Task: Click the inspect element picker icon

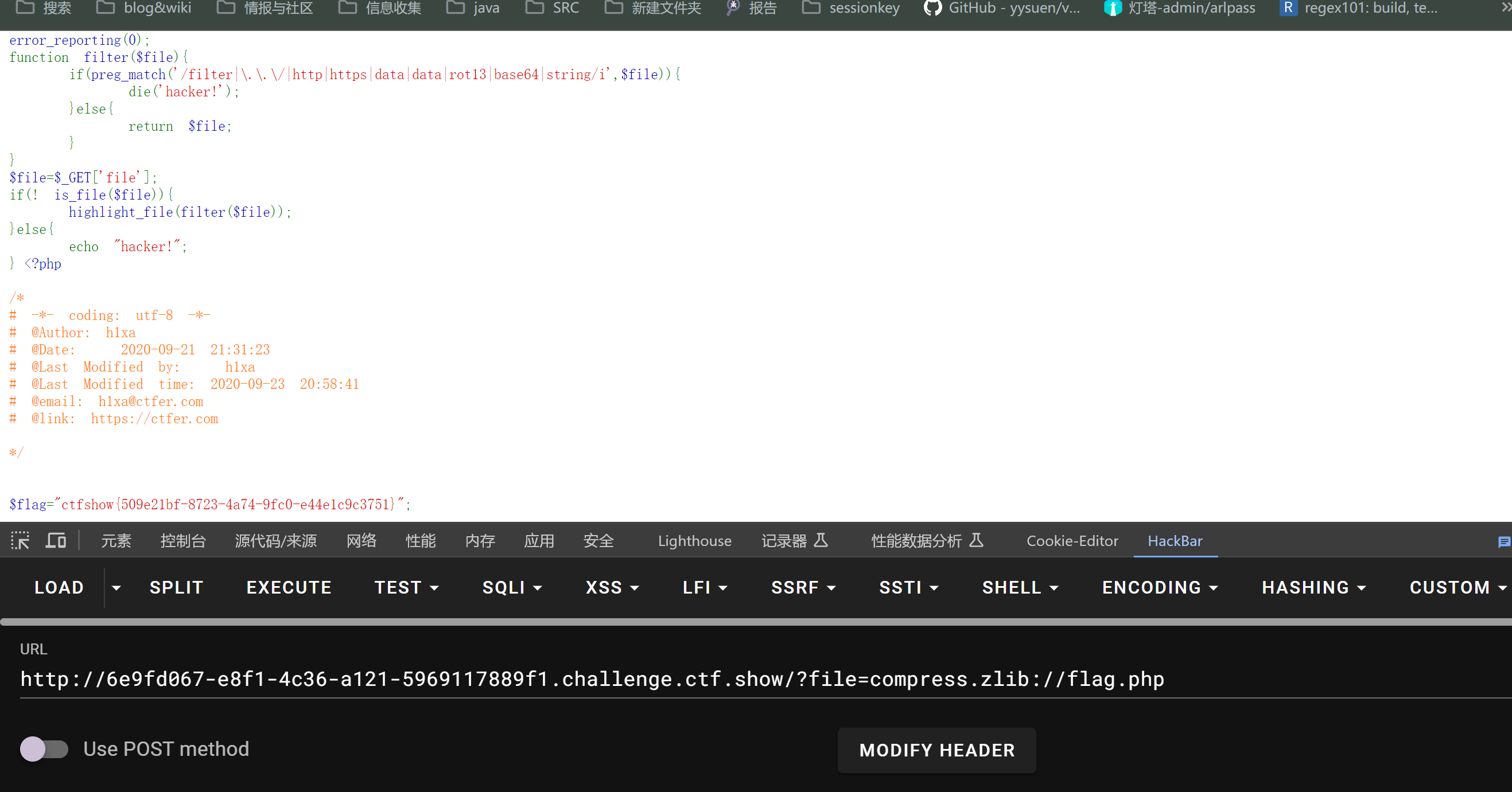Action: coord(20,540)
